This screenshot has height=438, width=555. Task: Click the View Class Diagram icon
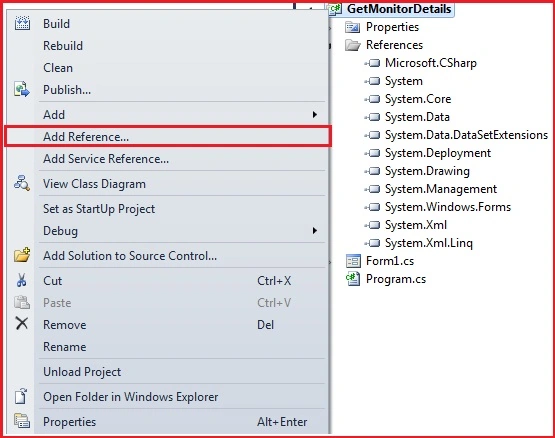(x=22, y=183)
